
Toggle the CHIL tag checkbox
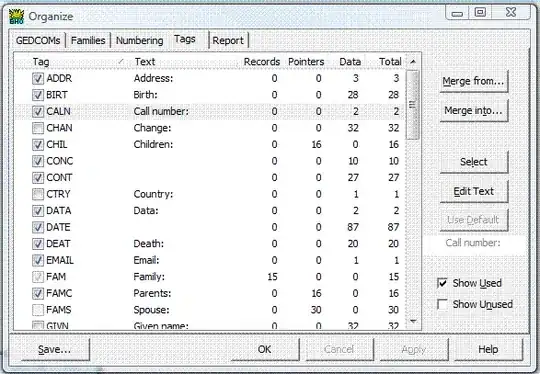coord(38,145)
